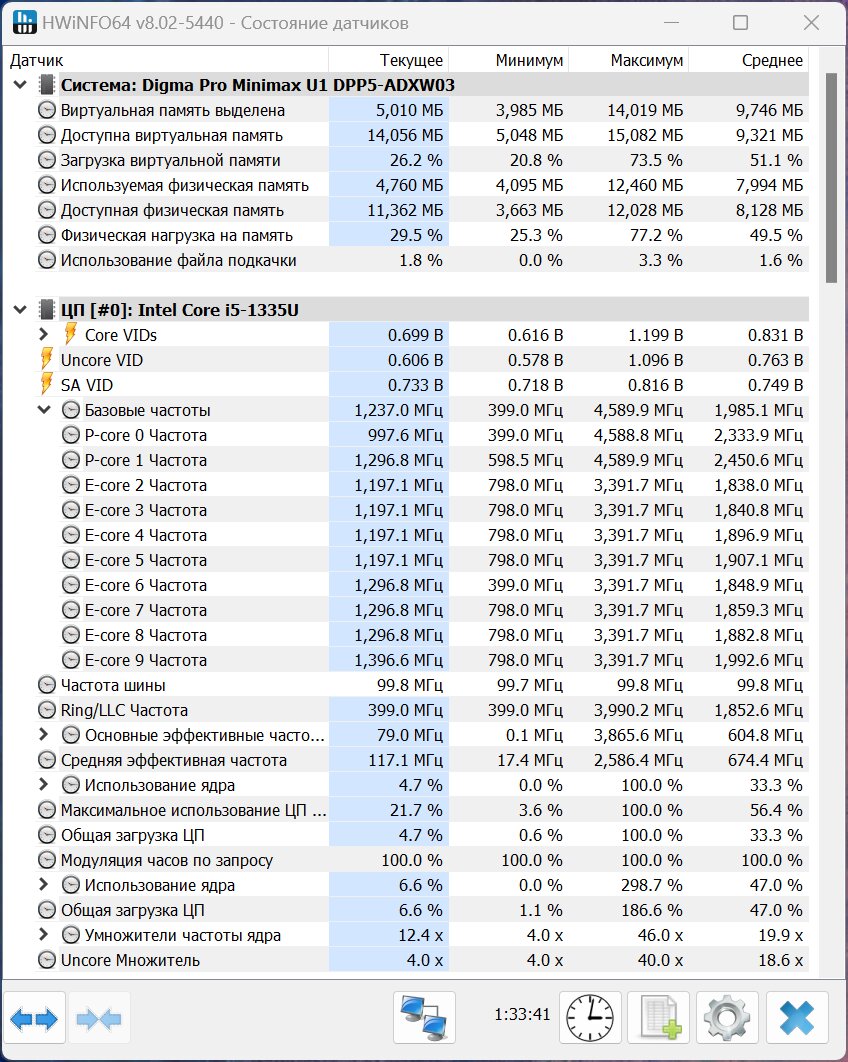Click clock icon of Физическая нагрузка на память
This screenshot has height=1062, width=848.
coord(47,235)
